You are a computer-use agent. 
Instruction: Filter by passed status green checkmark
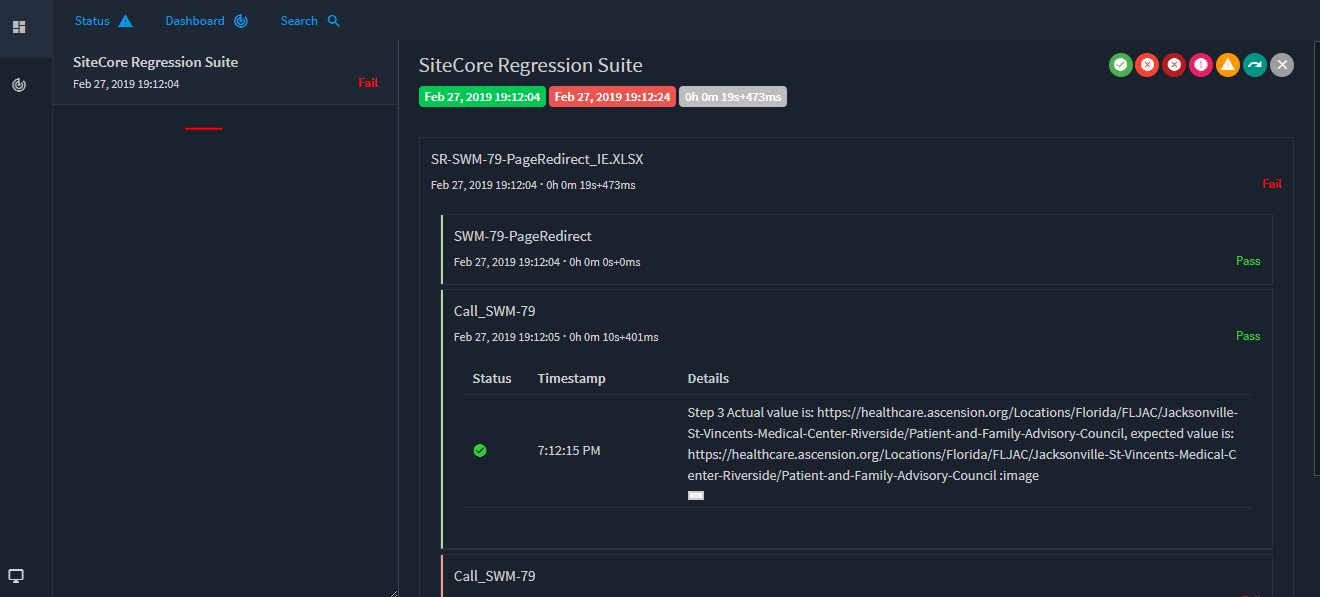[x=1121, y=65]
